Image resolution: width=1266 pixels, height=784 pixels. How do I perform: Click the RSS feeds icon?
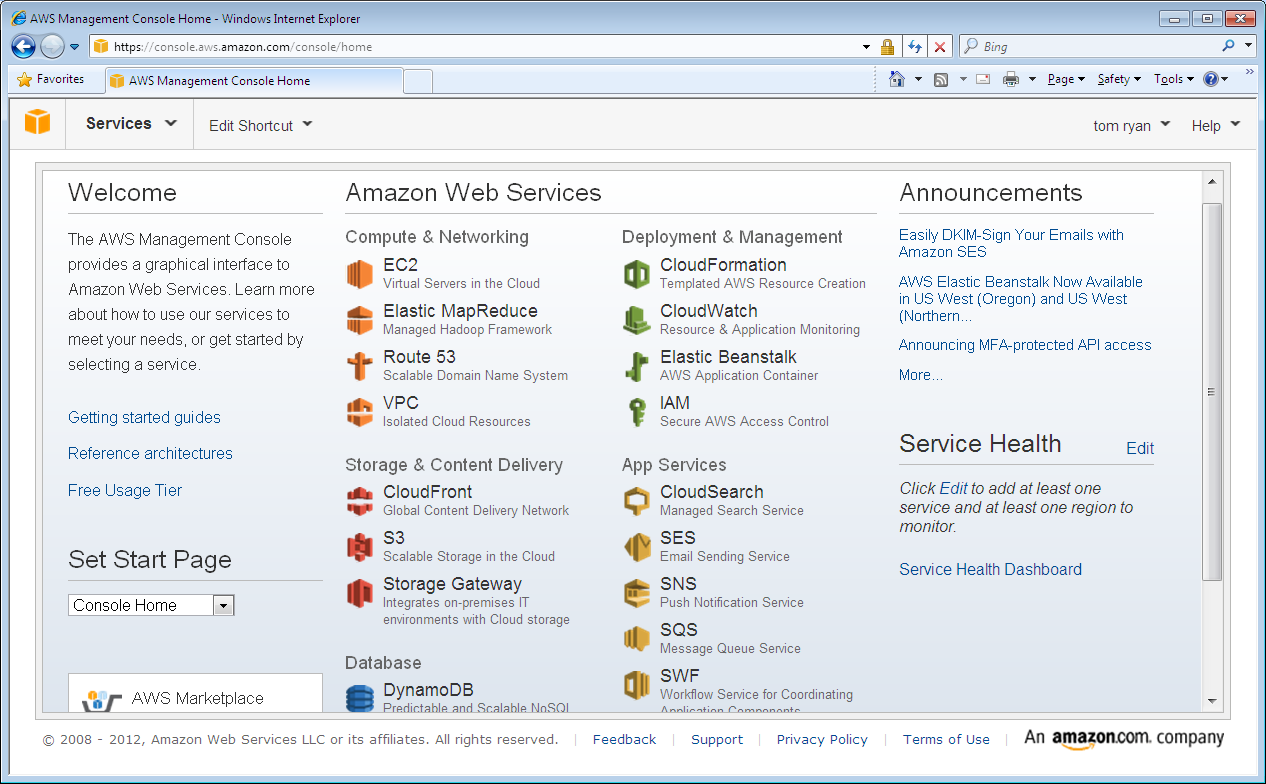tap(941, 79)
